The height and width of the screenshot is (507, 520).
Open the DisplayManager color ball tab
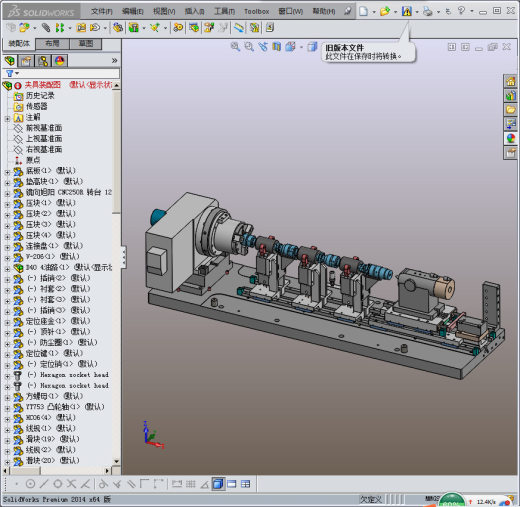click(59, 61)
